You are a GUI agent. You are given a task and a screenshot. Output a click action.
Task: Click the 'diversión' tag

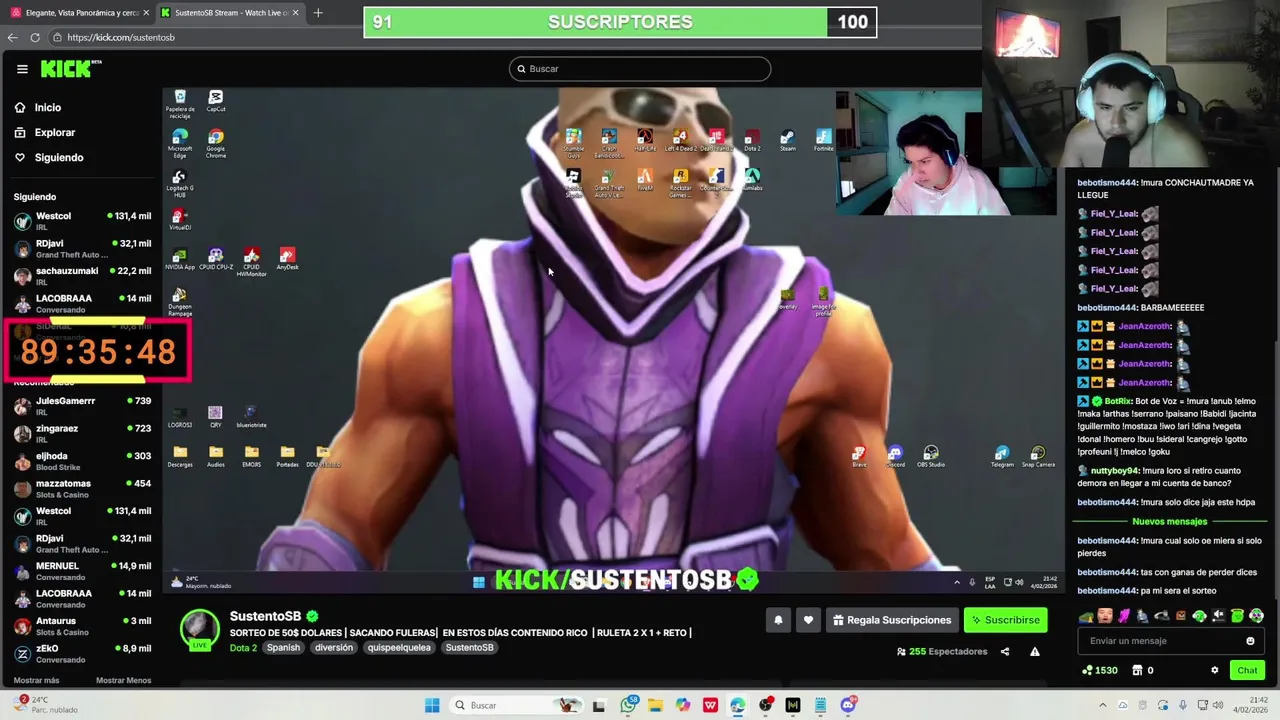pos(334,647)
